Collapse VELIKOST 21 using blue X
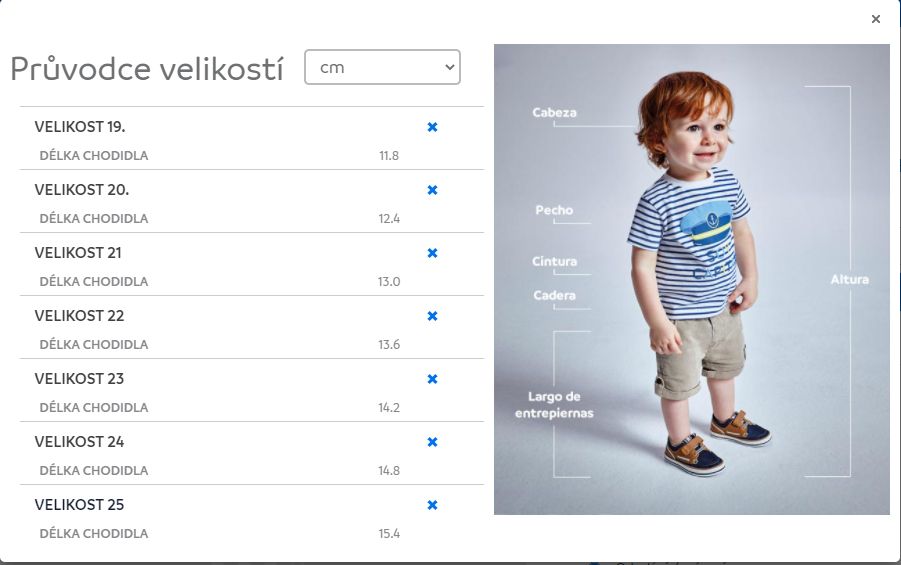This screenshot has width=901, height=565. tap(433, 253)
